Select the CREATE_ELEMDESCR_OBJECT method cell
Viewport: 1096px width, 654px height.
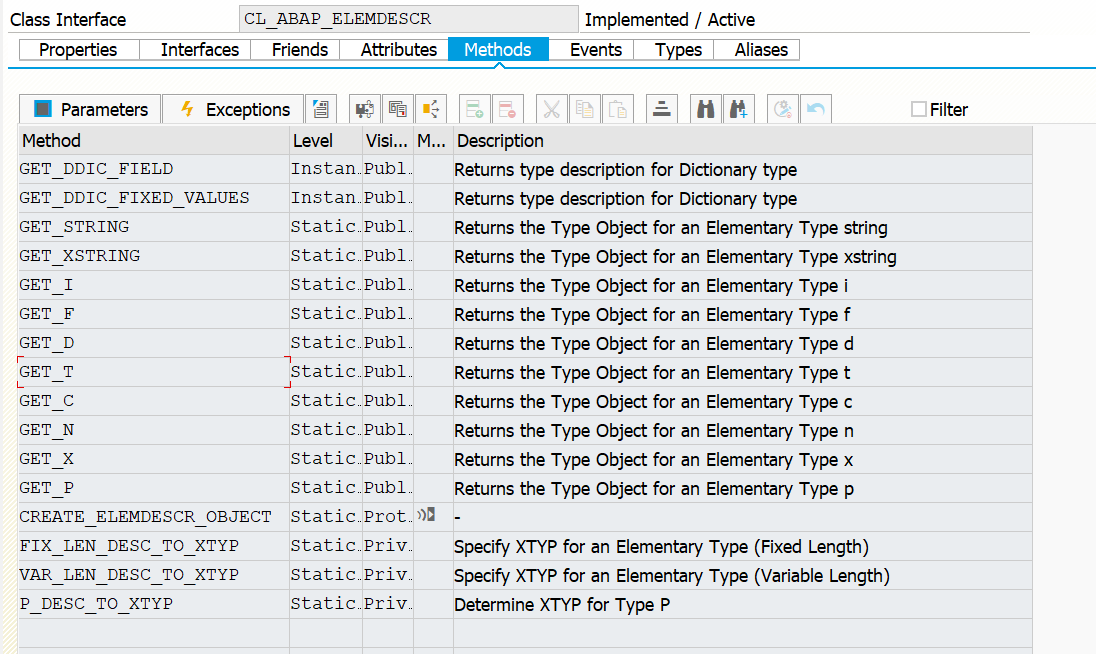154,517
